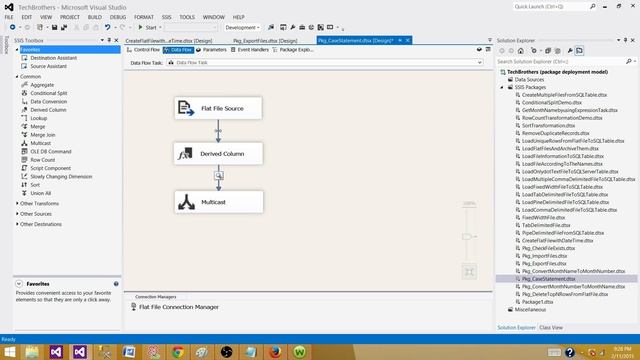Toggle Preview Selected Items in Solution Explorer

pyautogui.click(x=580, y=51)
